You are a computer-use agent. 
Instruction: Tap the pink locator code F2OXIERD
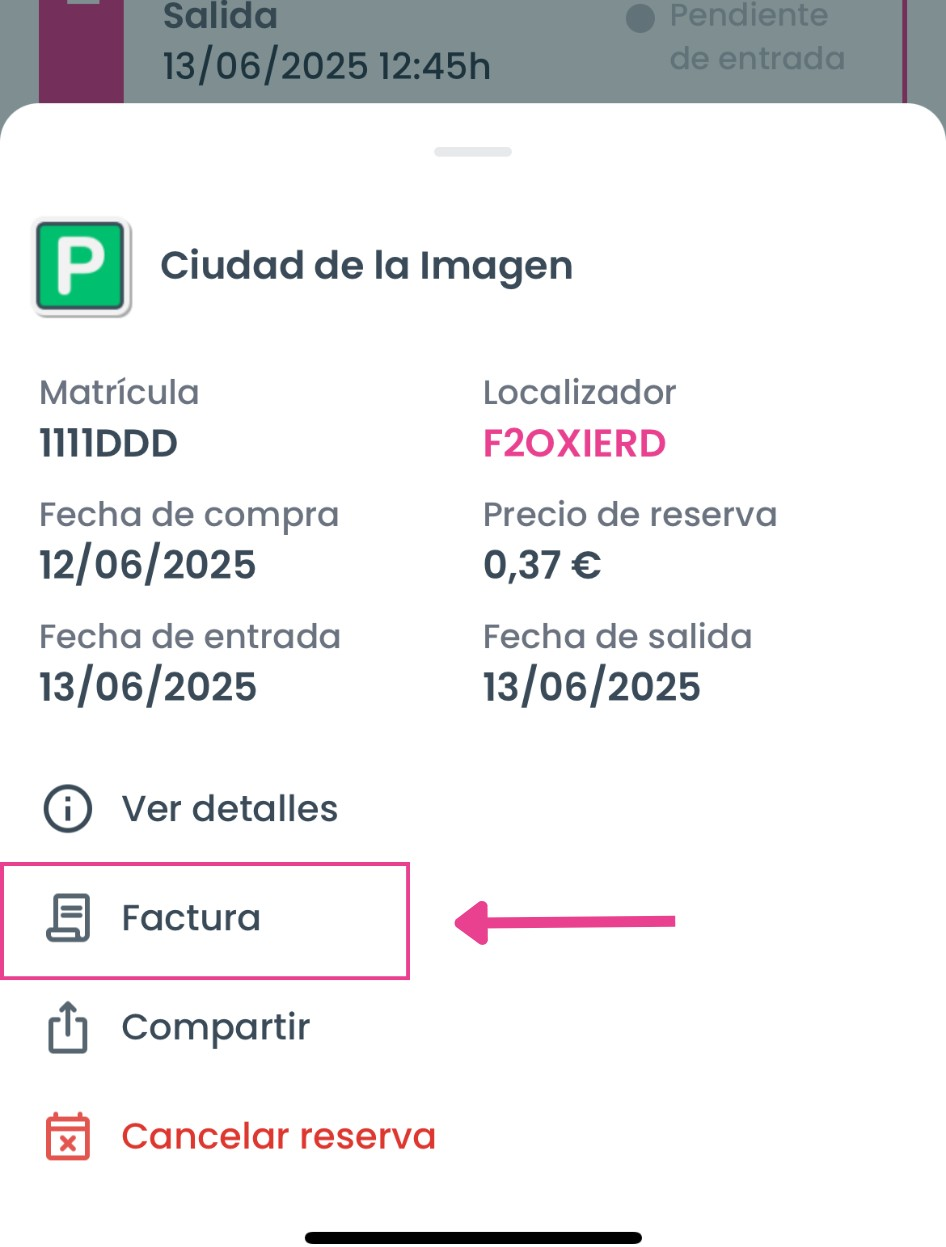click(x=574, y=443)
